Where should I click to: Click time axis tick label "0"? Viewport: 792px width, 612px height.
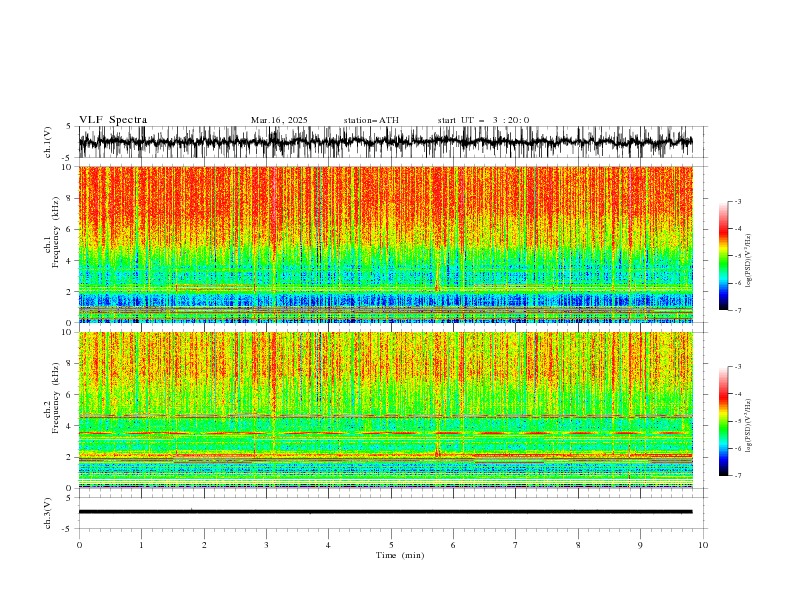click(x=79, y=545)
